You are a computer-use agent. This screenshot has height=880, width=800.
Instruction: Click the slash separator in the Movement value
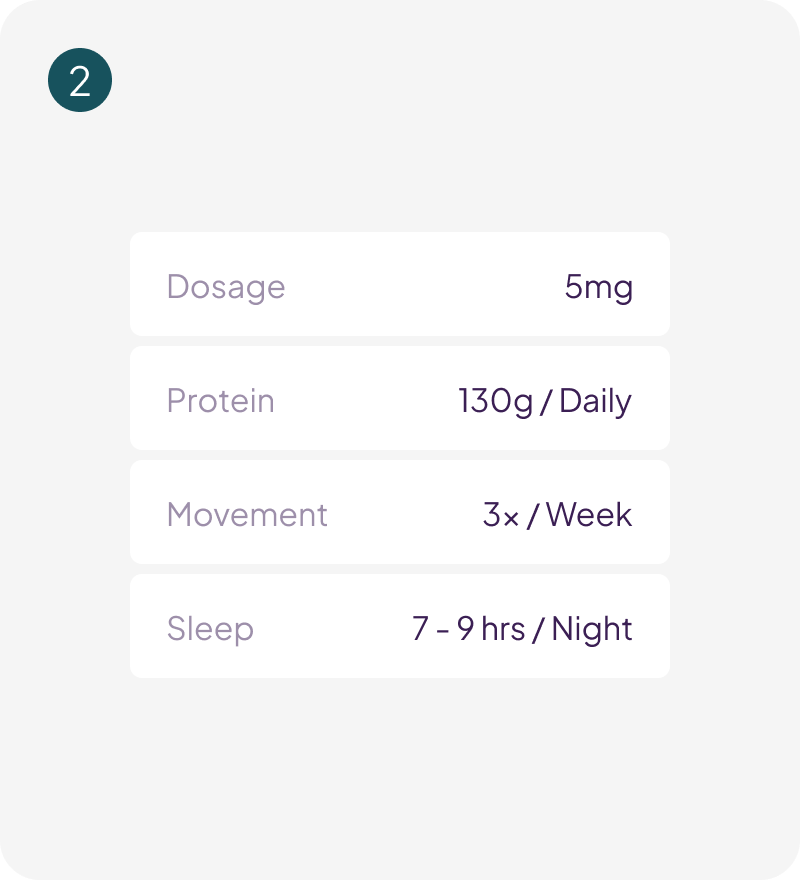[533, 516]
